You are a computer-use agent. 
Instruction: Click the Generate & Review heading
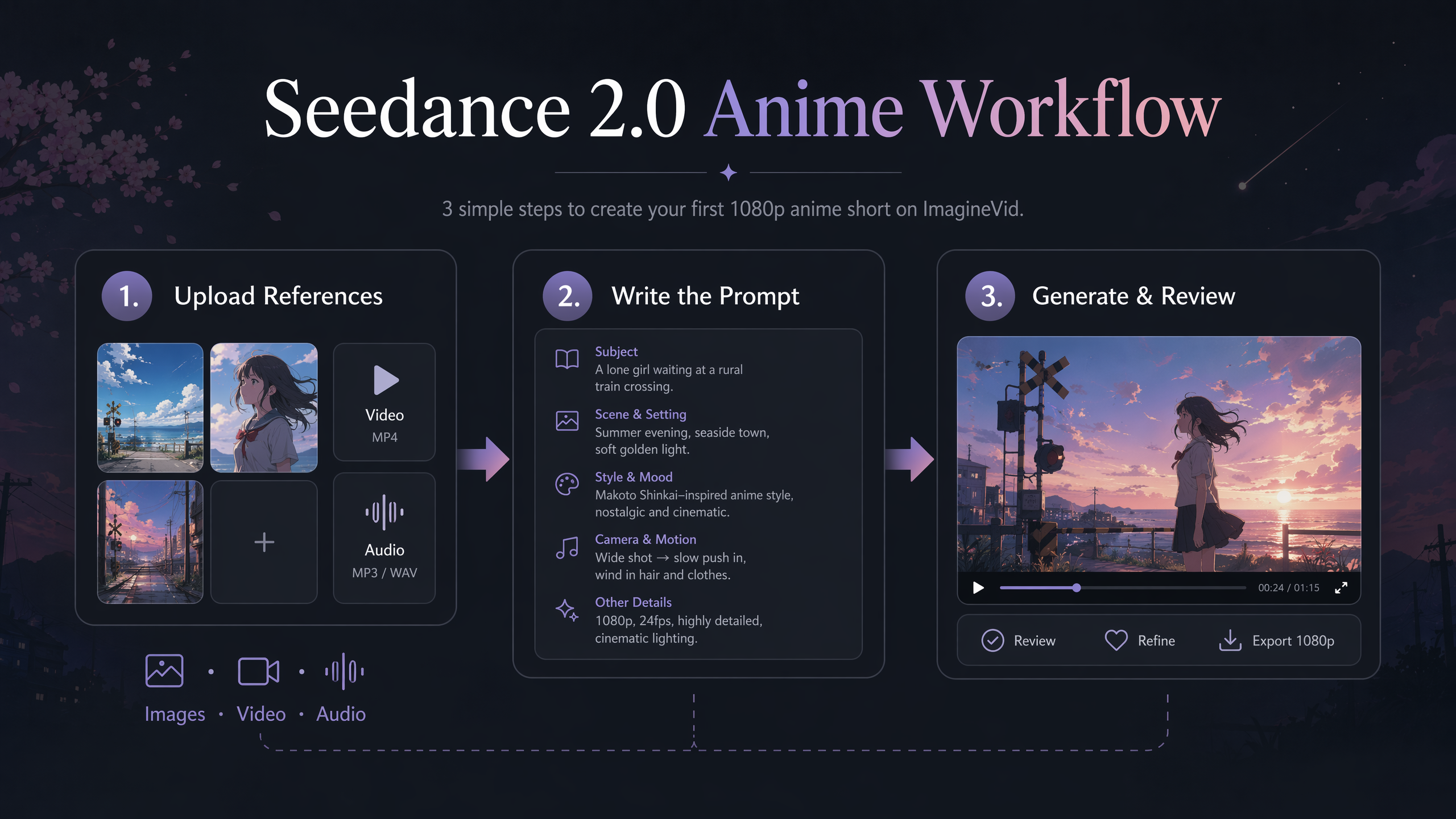coord(1134,296)
